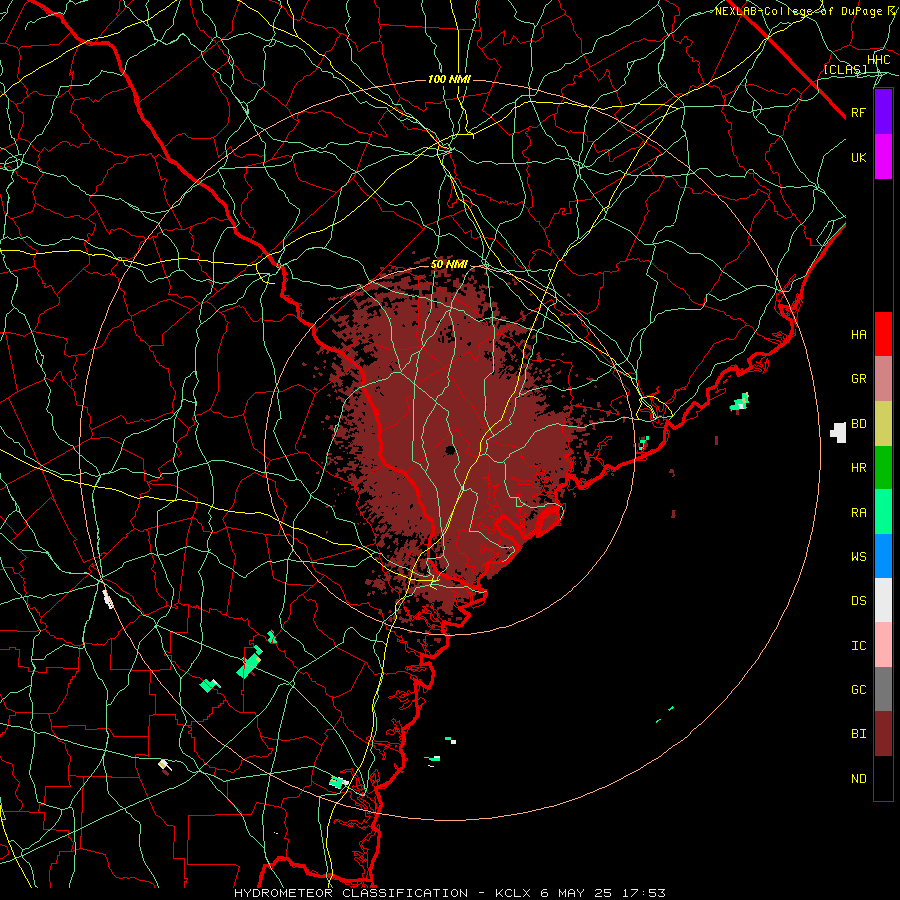The image size is (900, 900).
Task: Click the HHC product code text
Action: click(878, 60)
